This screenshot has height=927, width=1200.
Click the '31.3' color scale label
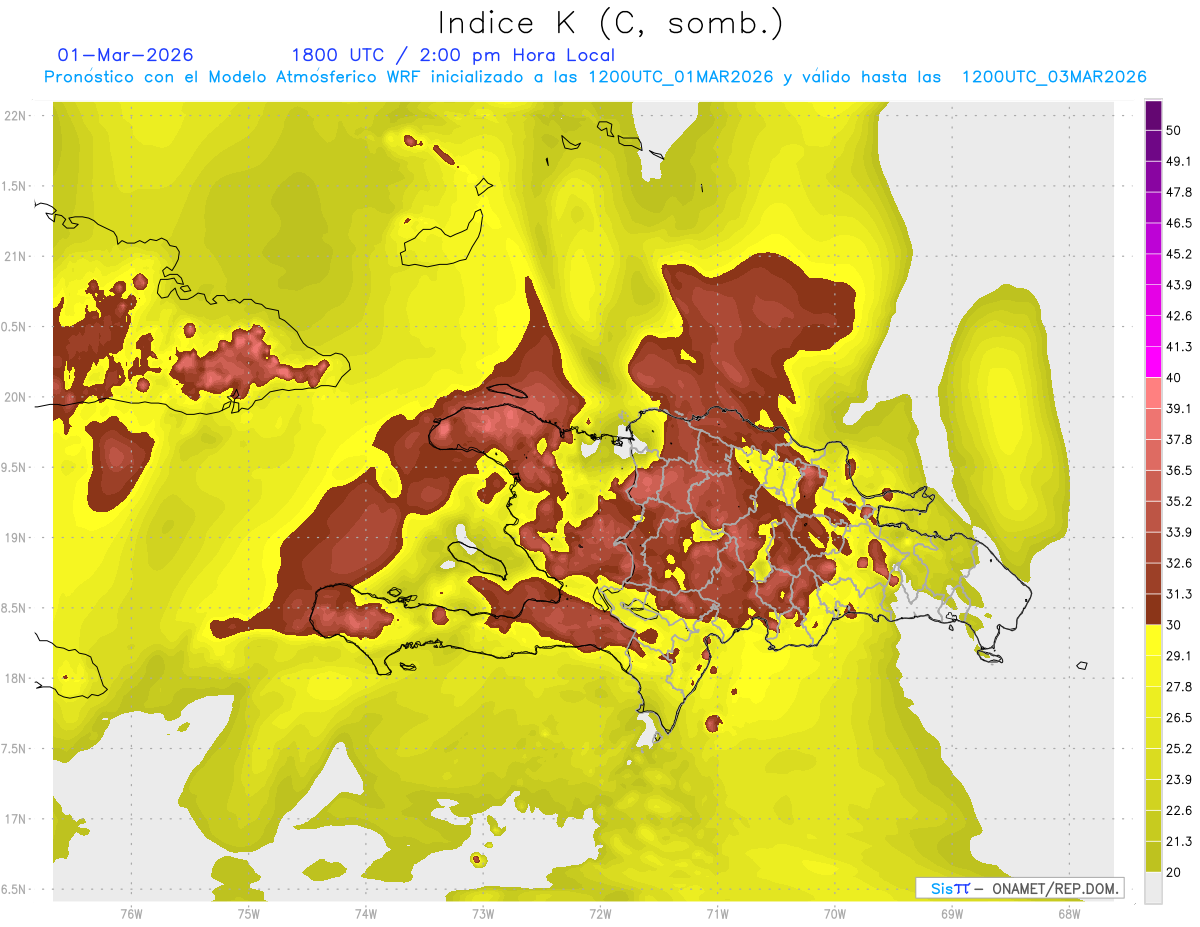pyautogui.click(x=1178, y=594)
